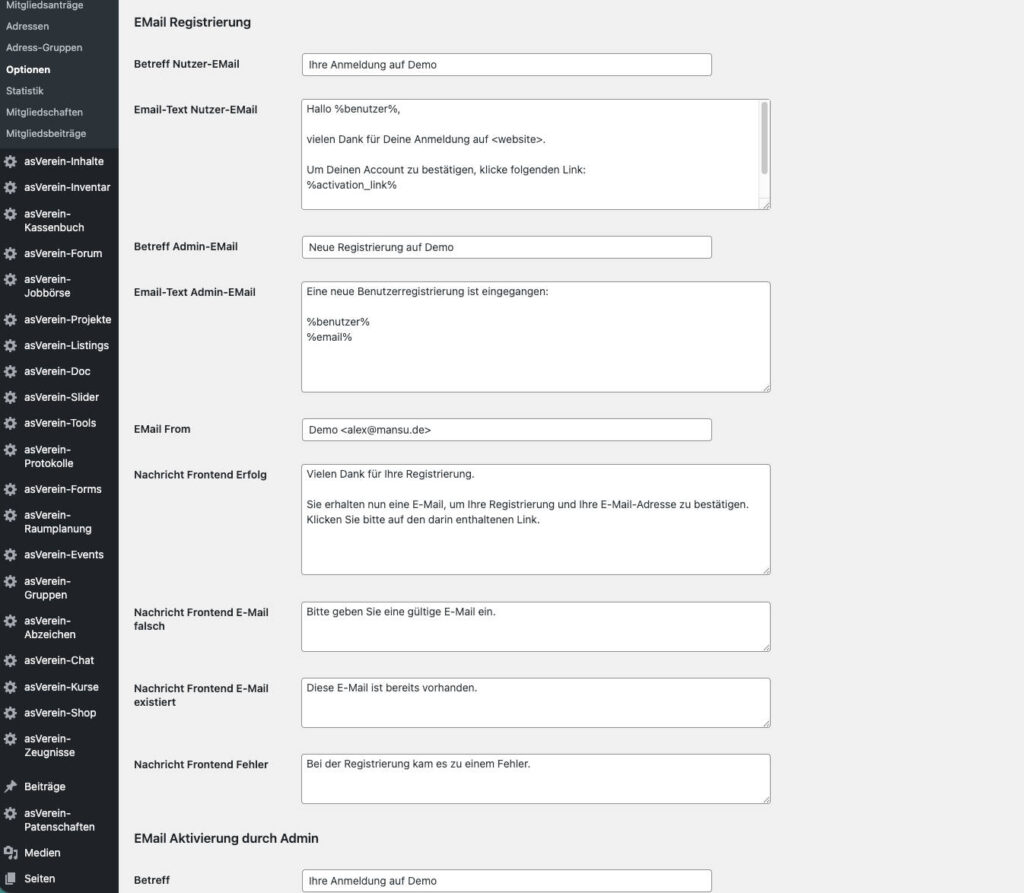Click the Betreff Nutzer-EMail input field
The height and width of the screenshot is (893, 1024).
click(506, 65)
